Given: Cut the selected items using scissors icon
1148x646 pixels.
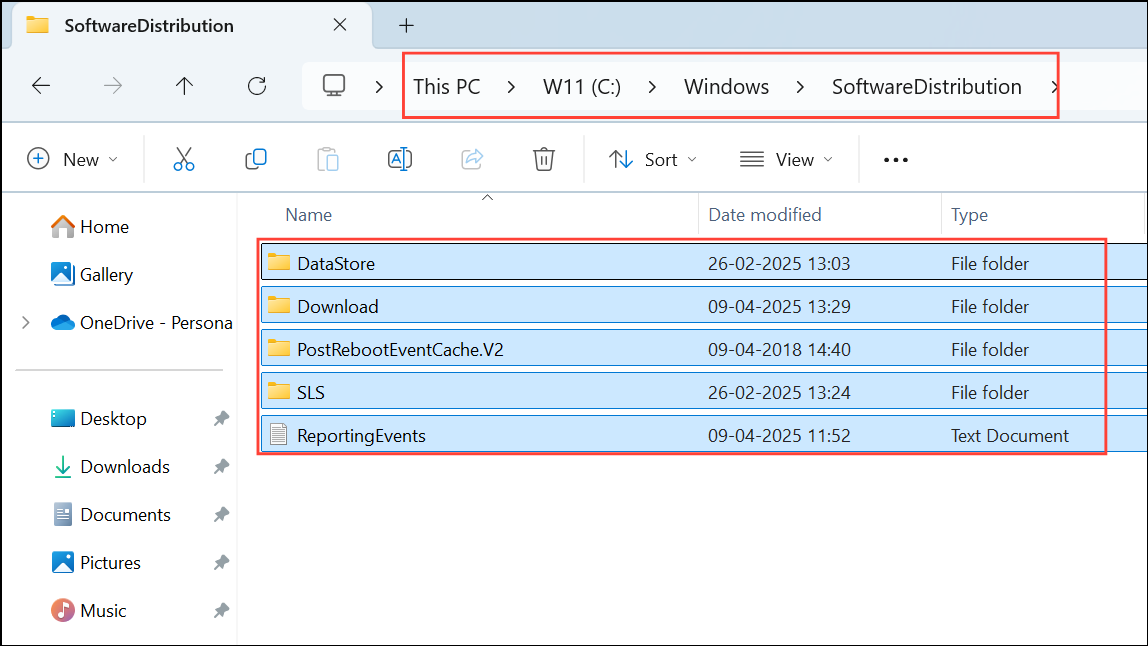Looking at the screenshot, I should tap(183, 159).
